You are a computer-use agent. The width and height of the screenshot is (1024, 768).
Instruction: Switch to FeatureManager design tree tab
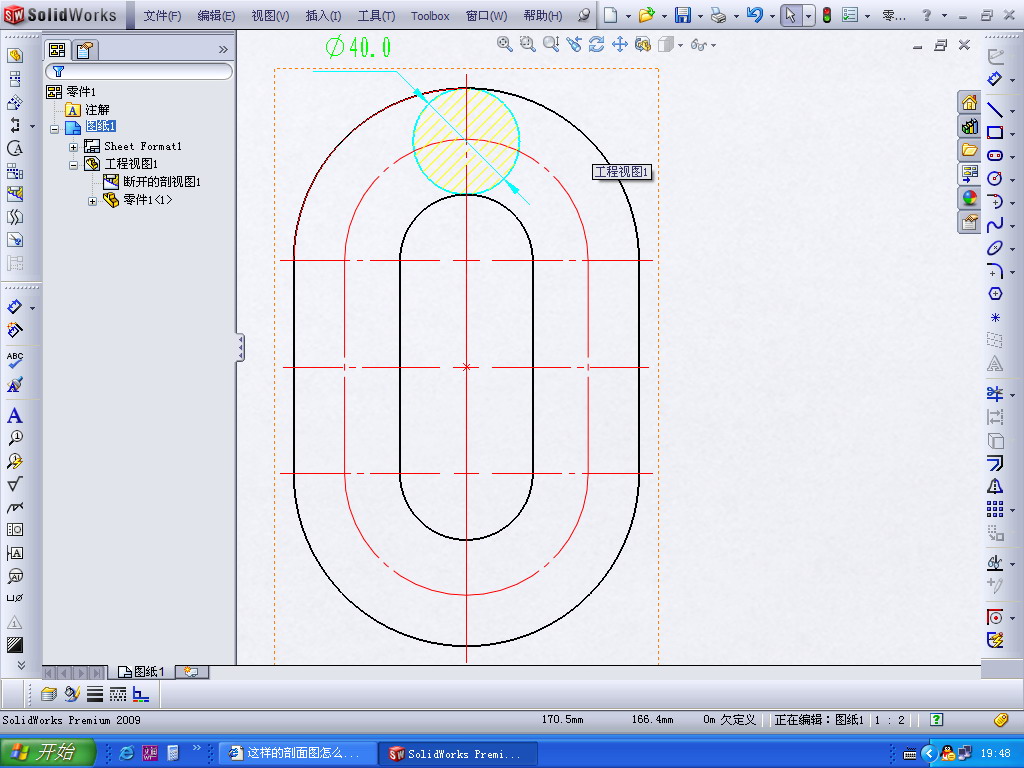click(57, 50)
